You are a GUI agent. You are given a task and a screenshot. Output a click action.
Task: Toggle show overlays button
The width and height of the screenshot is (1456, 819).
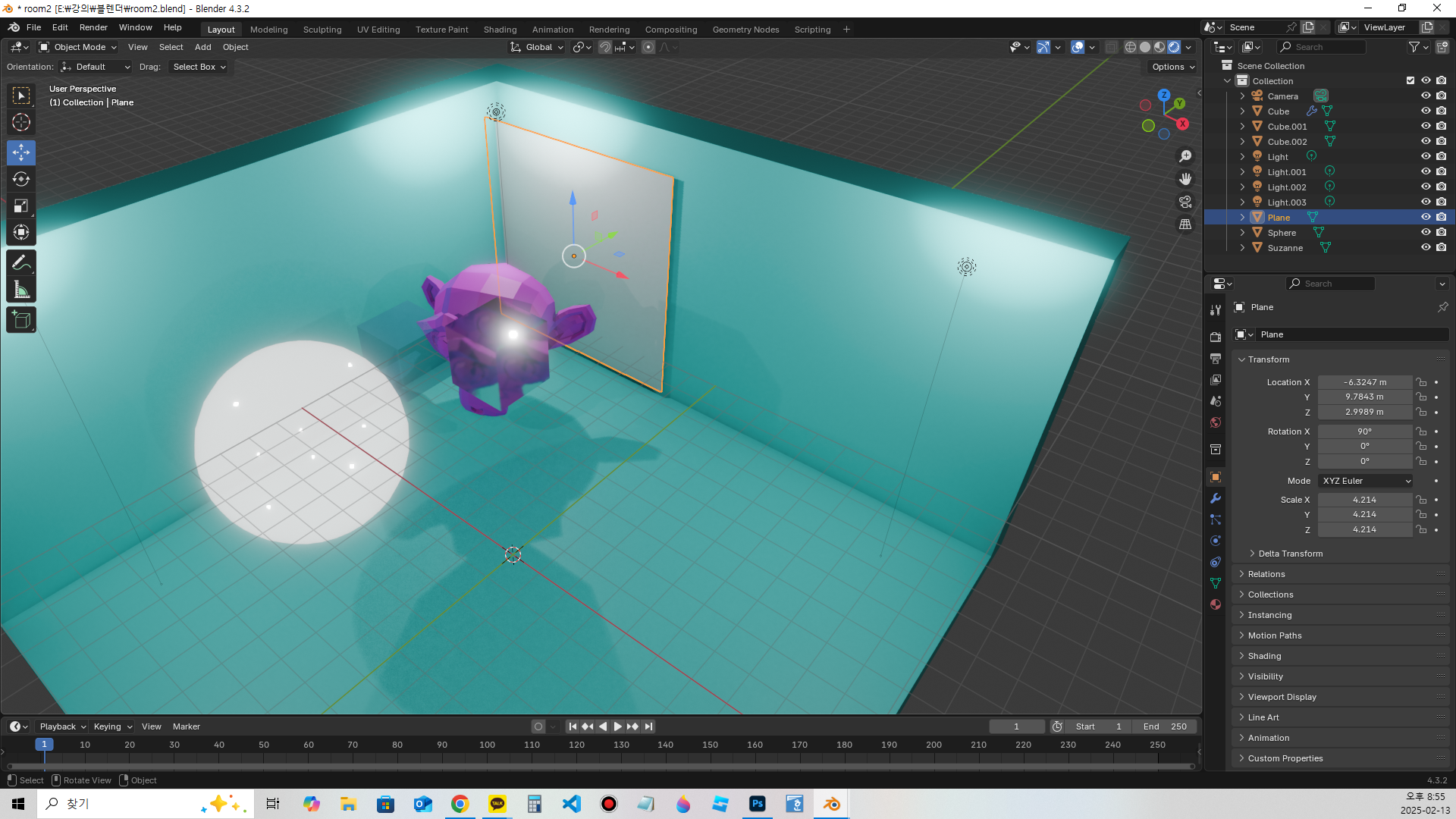(1078, 47)
